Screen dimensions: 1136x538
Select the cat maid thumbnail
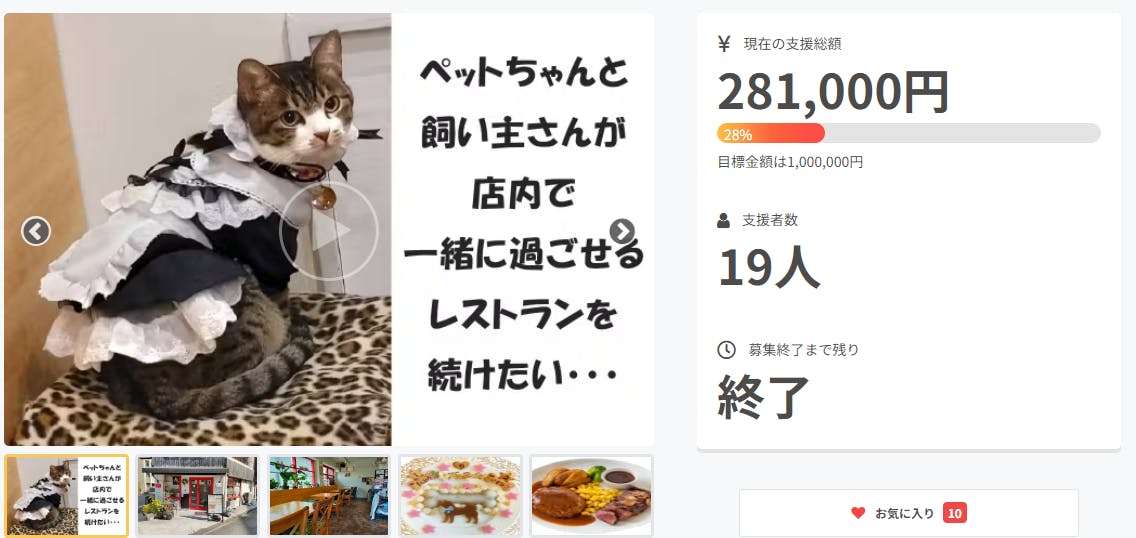tap(66, 495)
